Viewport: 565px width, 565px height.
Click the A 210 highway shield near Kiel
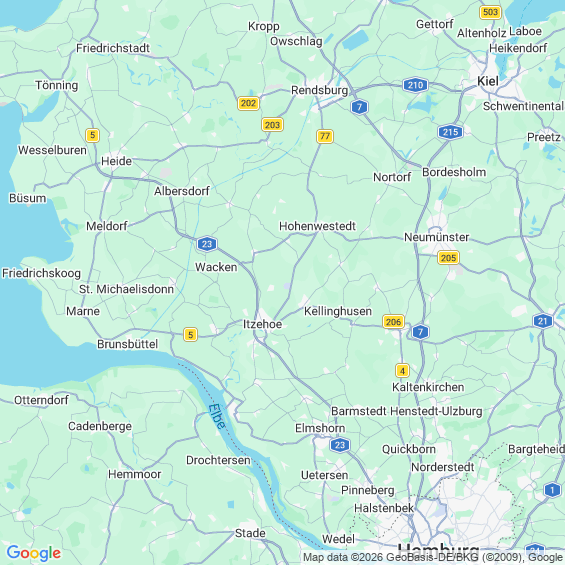[415, 85]
